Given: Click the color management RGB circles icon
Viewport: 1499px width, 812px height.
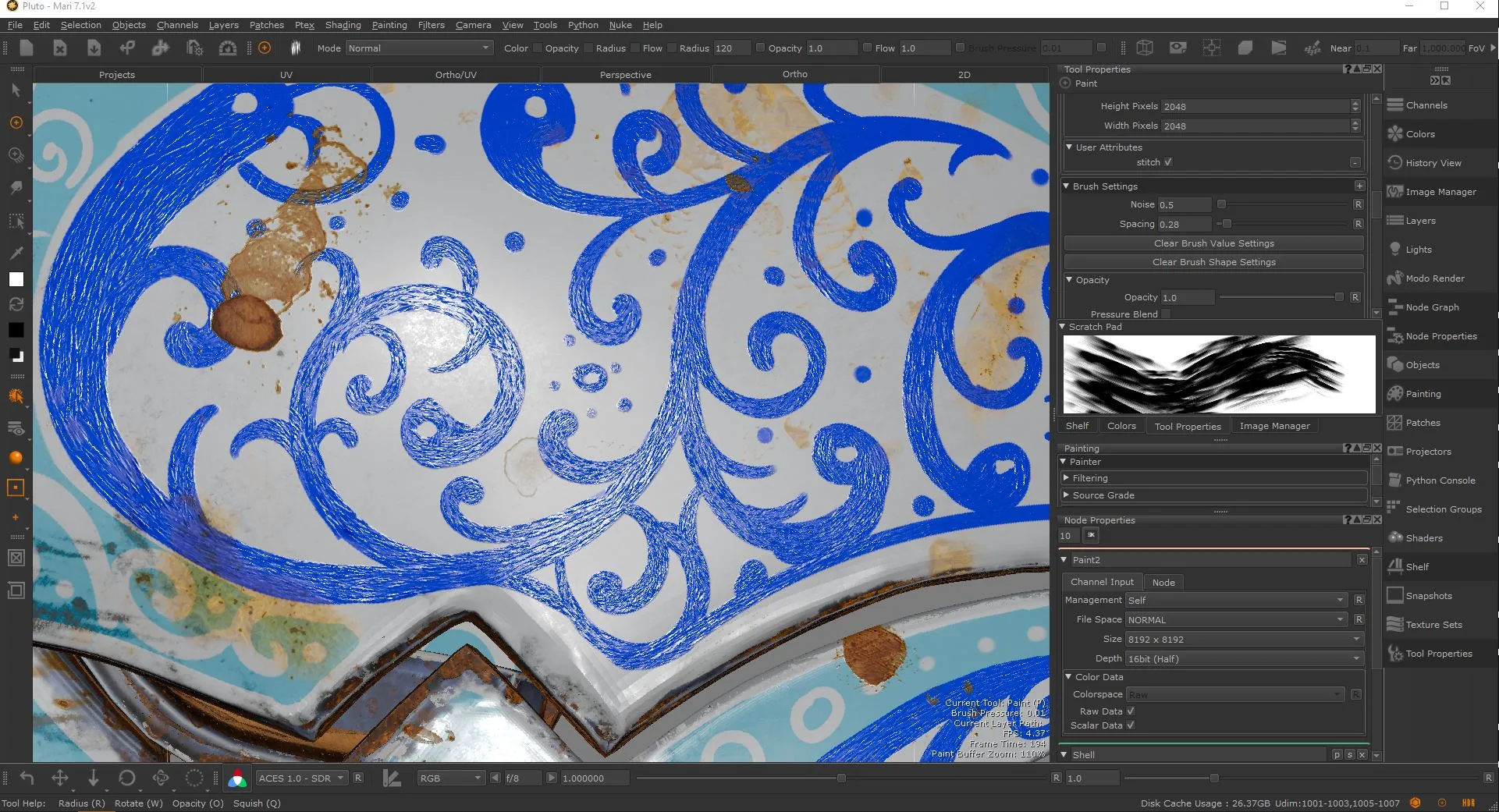Looking at the screenshot, I should click(237, 778).
